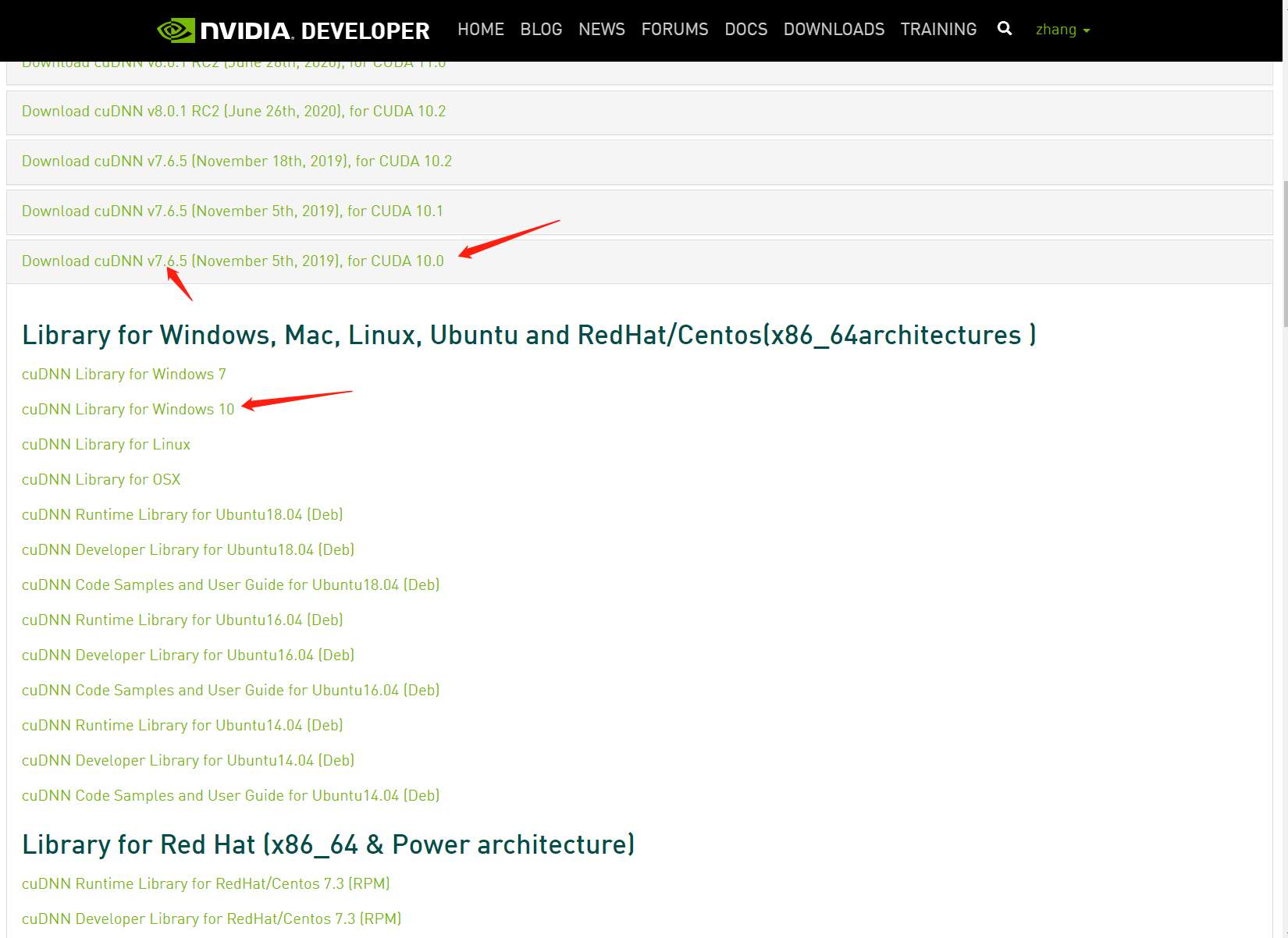
Task: Click the NVIDIA Developer logo
Action: 293,30
